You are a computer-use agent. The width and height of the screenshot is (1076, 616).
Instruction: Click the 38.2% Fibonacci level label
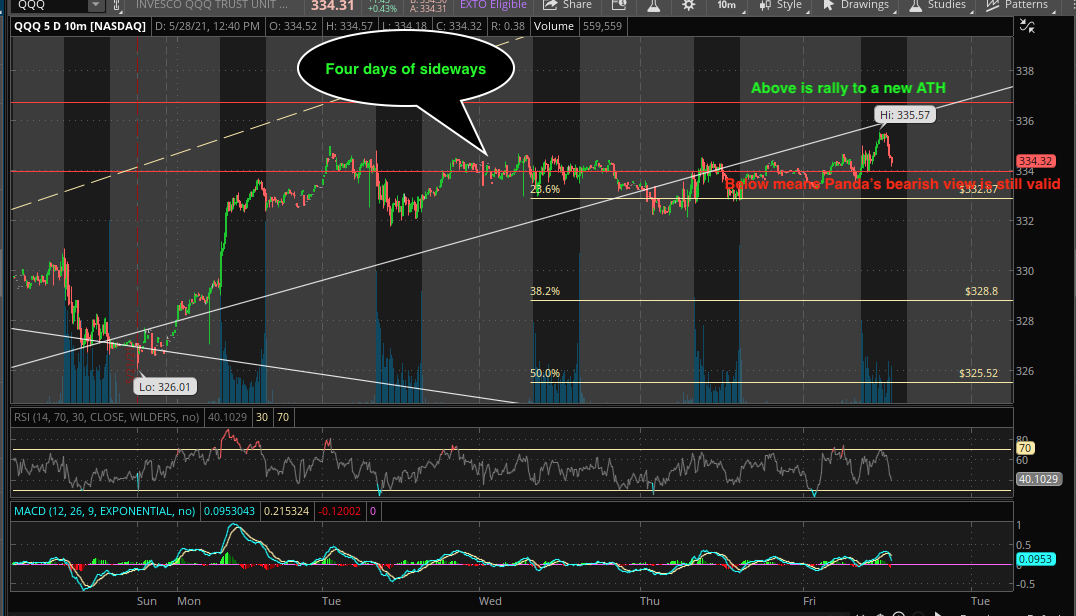tap(545, 292)
